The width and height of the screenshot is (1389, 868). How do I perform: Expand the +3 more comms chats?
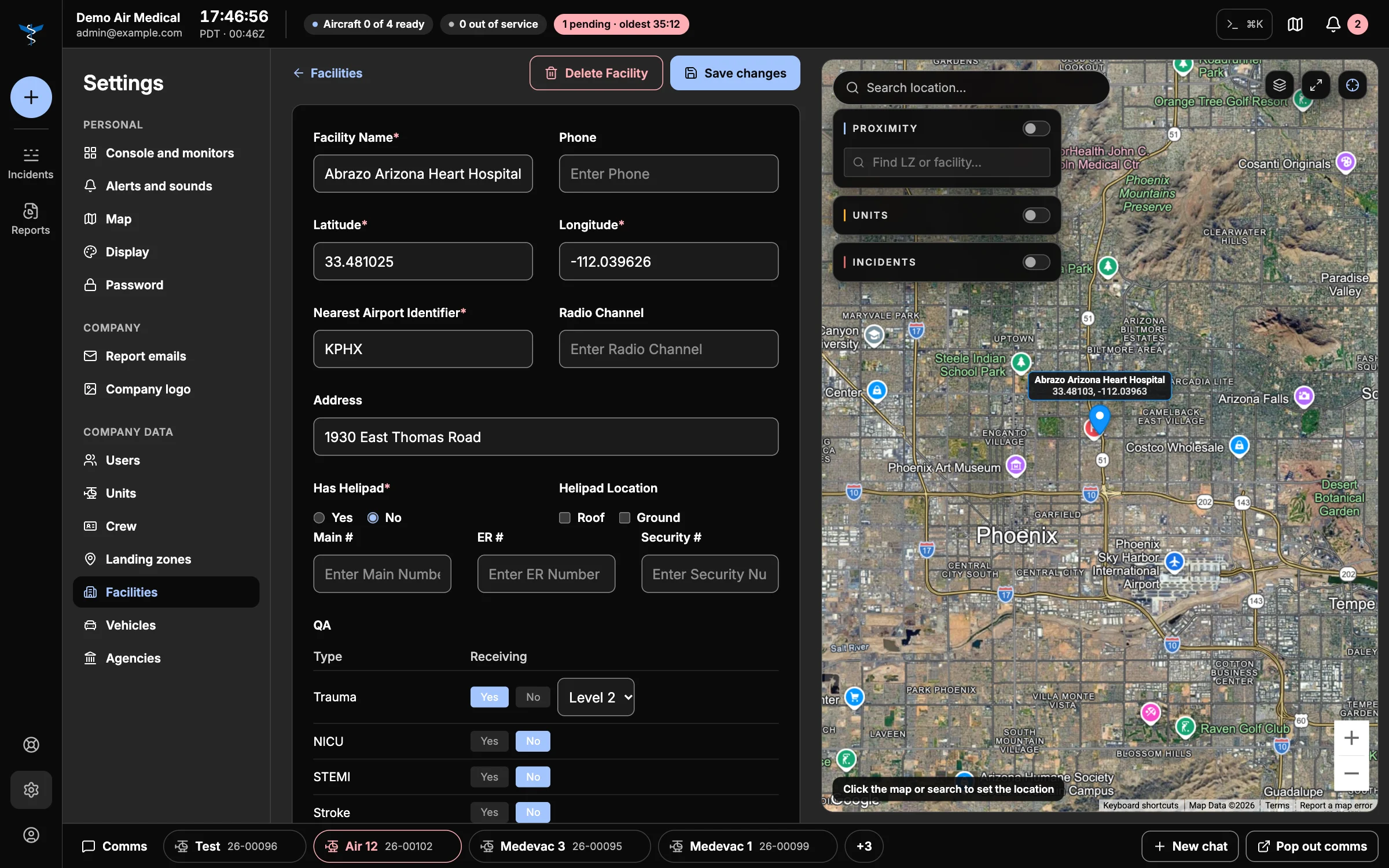click(863, 846)
